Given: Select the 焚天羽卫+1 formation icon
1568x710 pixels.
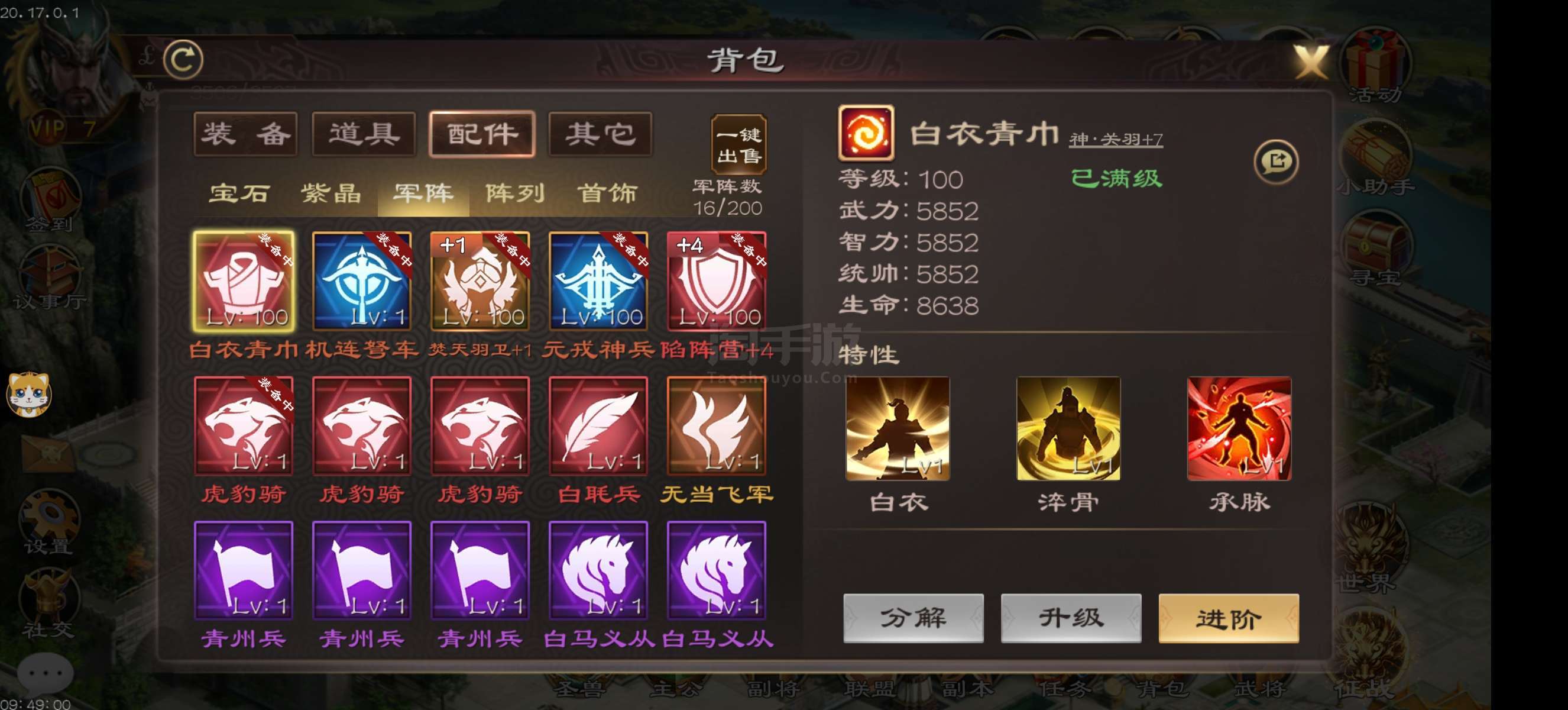Looking at the screenshot, I should (x=480, y=280).
